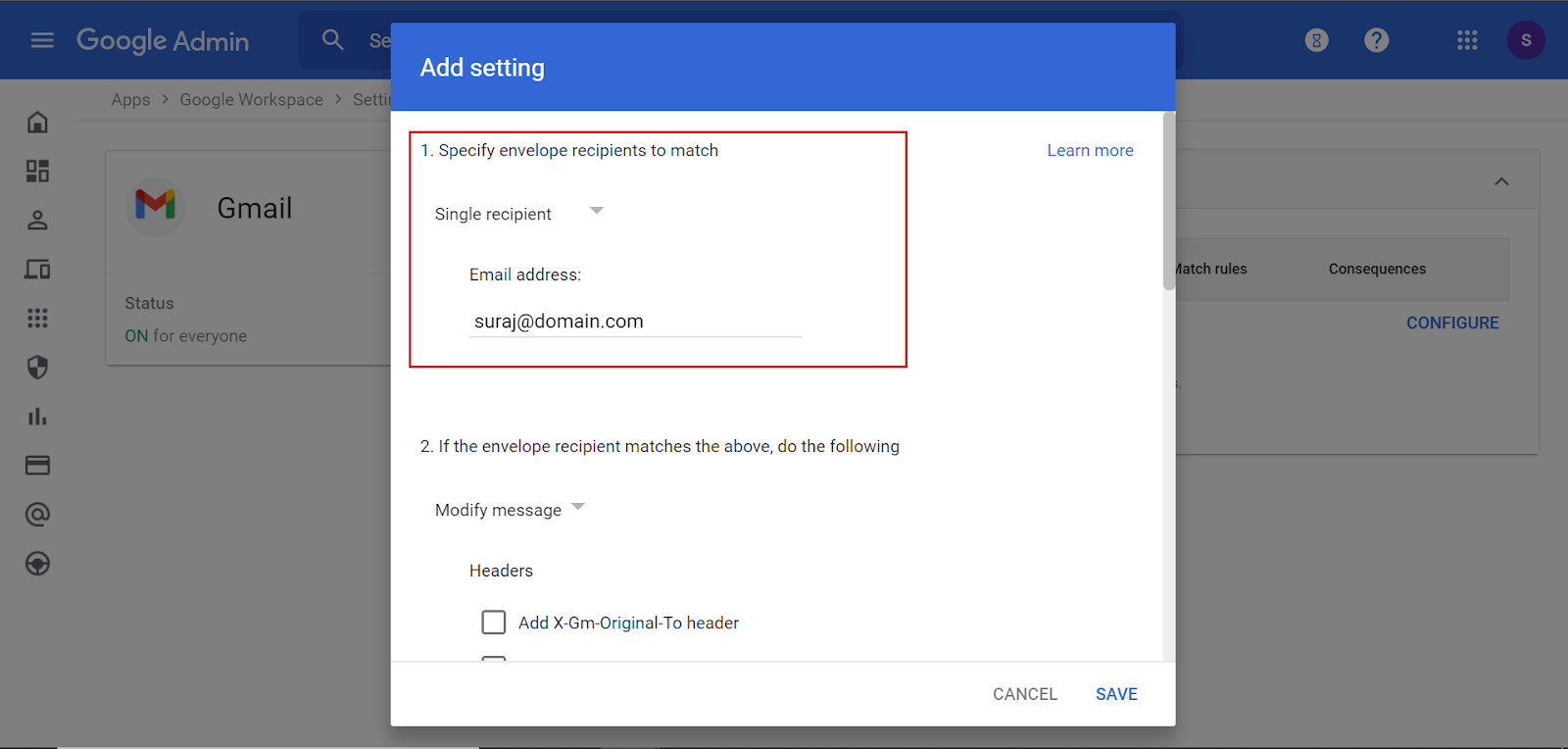This screenshot has height=749, width=1568.
Task: Click the Google Admin logo
Action: (x=163, y=40)
